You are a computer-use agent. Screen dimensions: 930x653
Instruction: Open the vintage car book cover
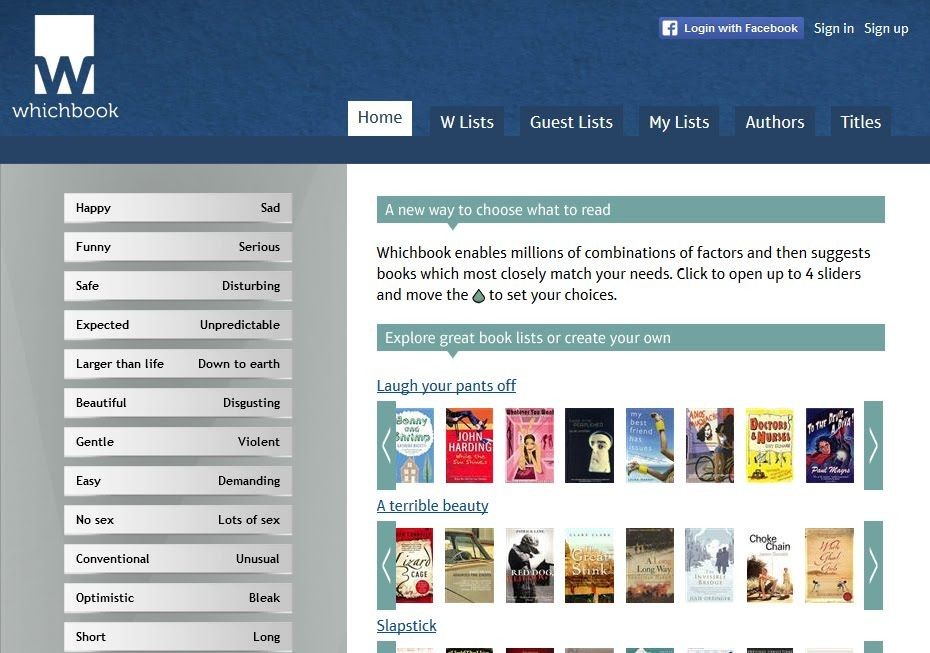[x=469, y=565]
